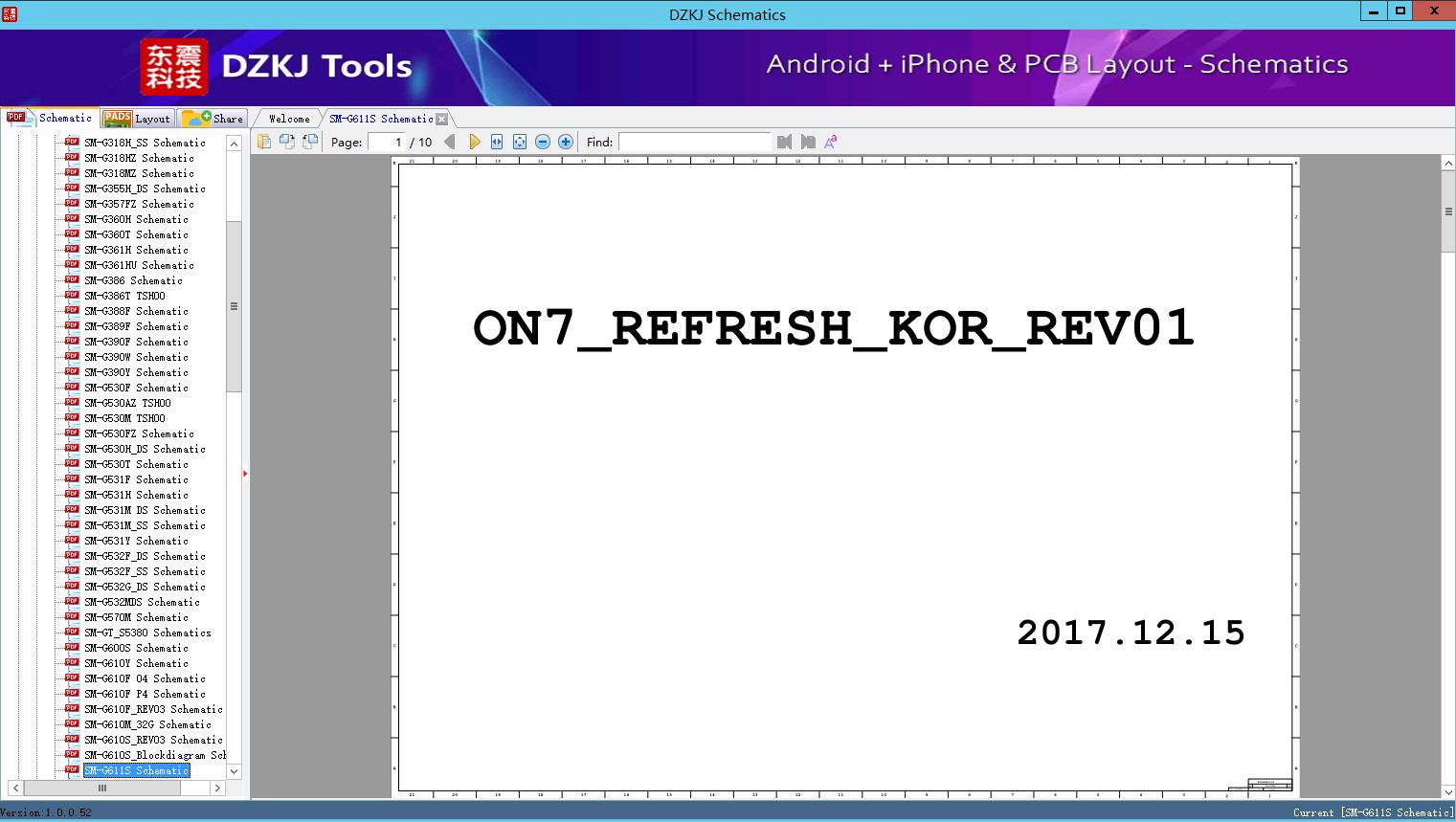Select SM-G610F_REV03 Schematic entry
The image size is (1456, 822).
[153, 709]
